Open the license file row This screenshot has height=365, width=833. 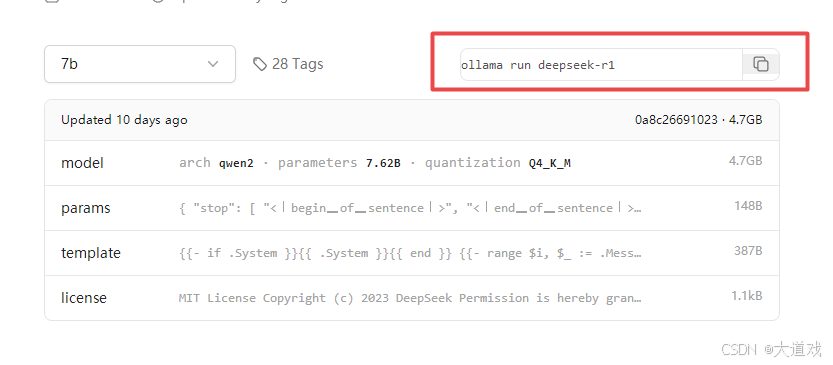coord(412,298)
